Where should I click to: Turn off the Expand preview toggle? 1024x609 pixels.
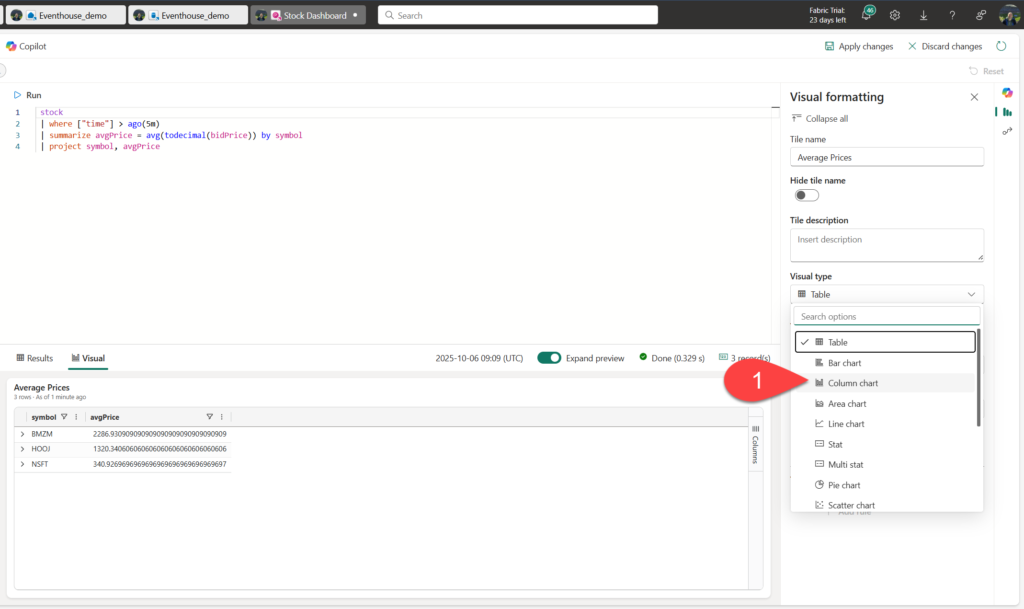[x=549, y=358]
